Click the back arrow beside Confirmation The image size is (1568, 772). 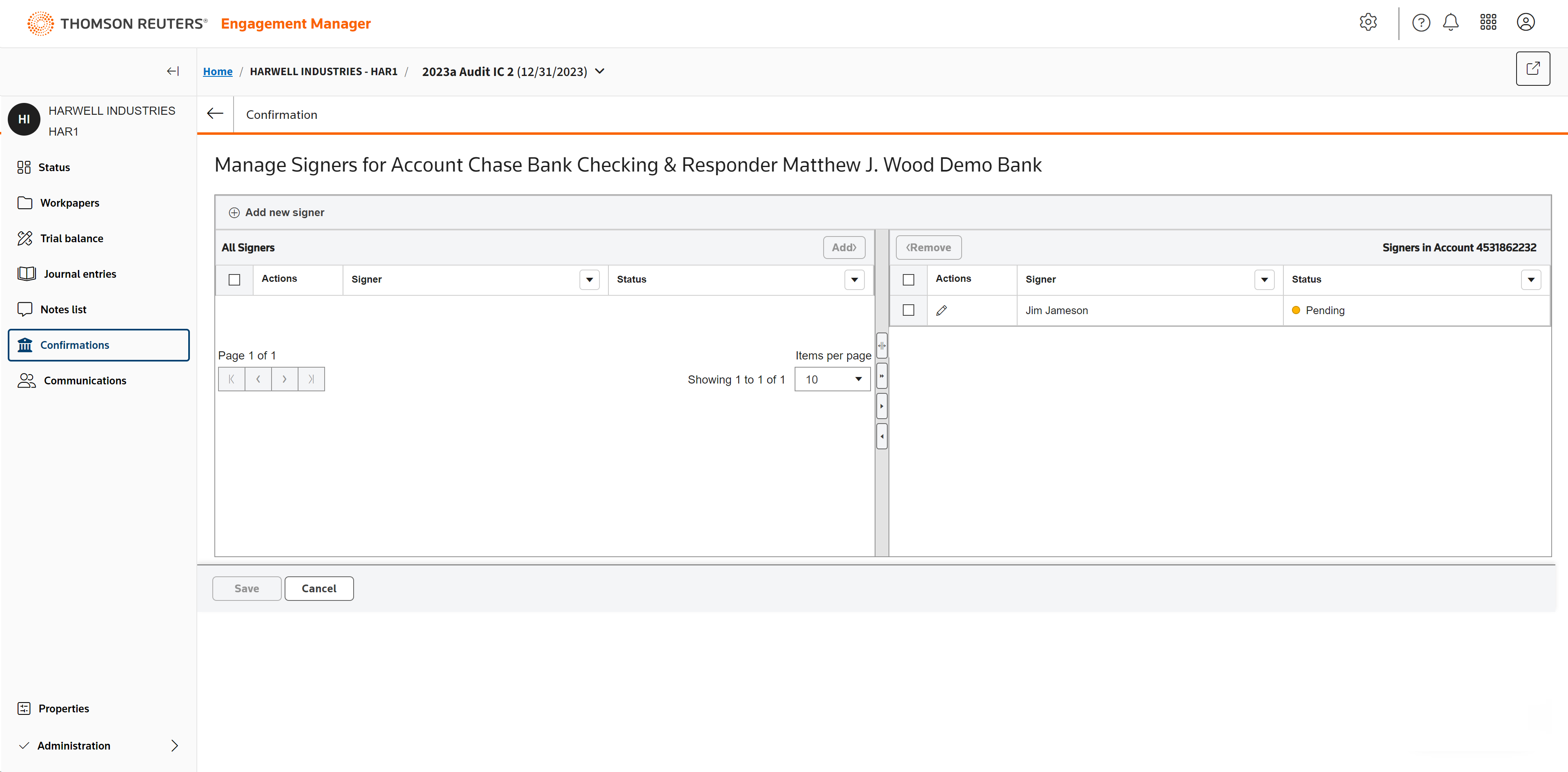tap(215, 114)
